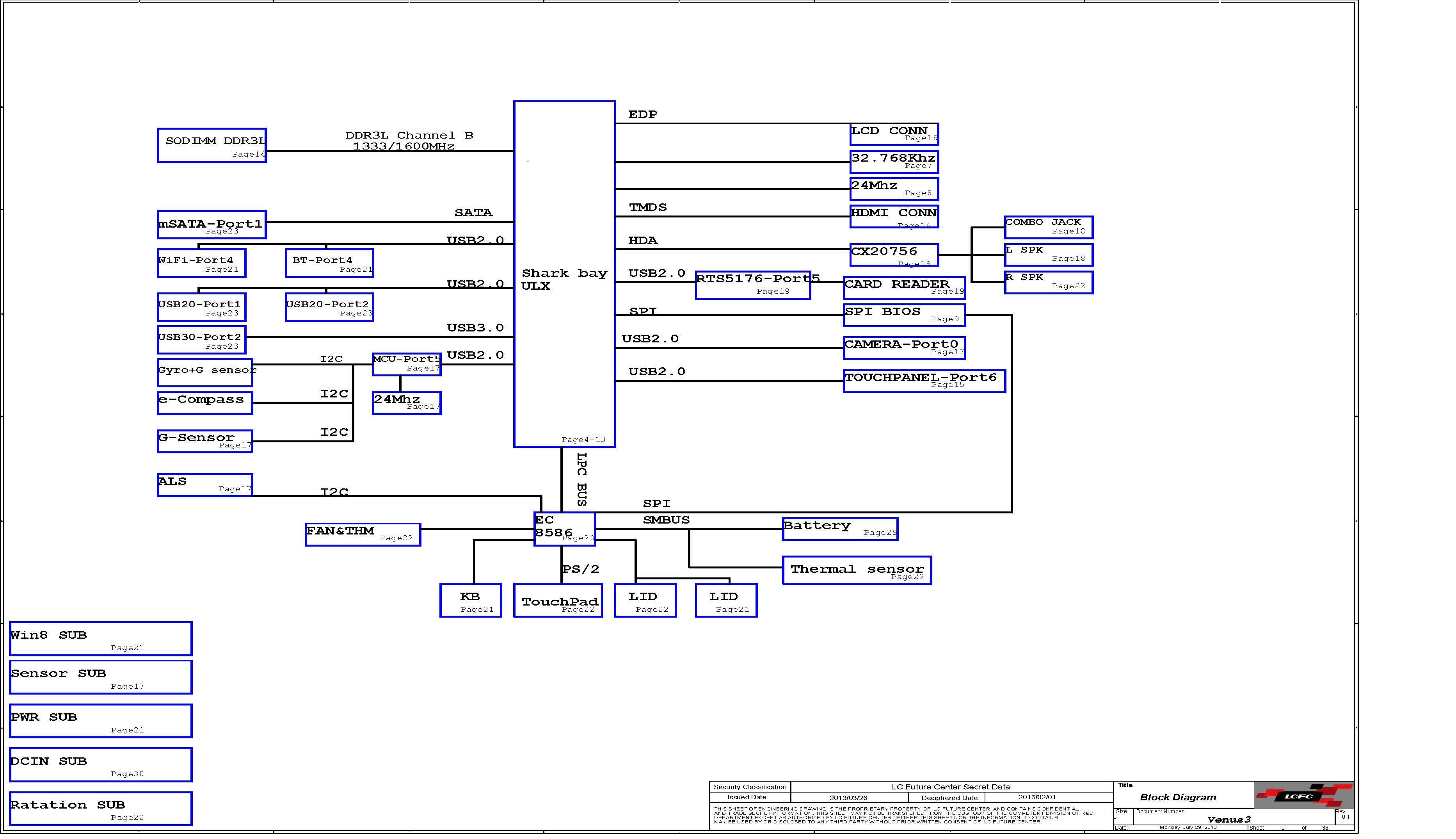
Task: Select the DCIN SUB box
Action: [101, 765]
